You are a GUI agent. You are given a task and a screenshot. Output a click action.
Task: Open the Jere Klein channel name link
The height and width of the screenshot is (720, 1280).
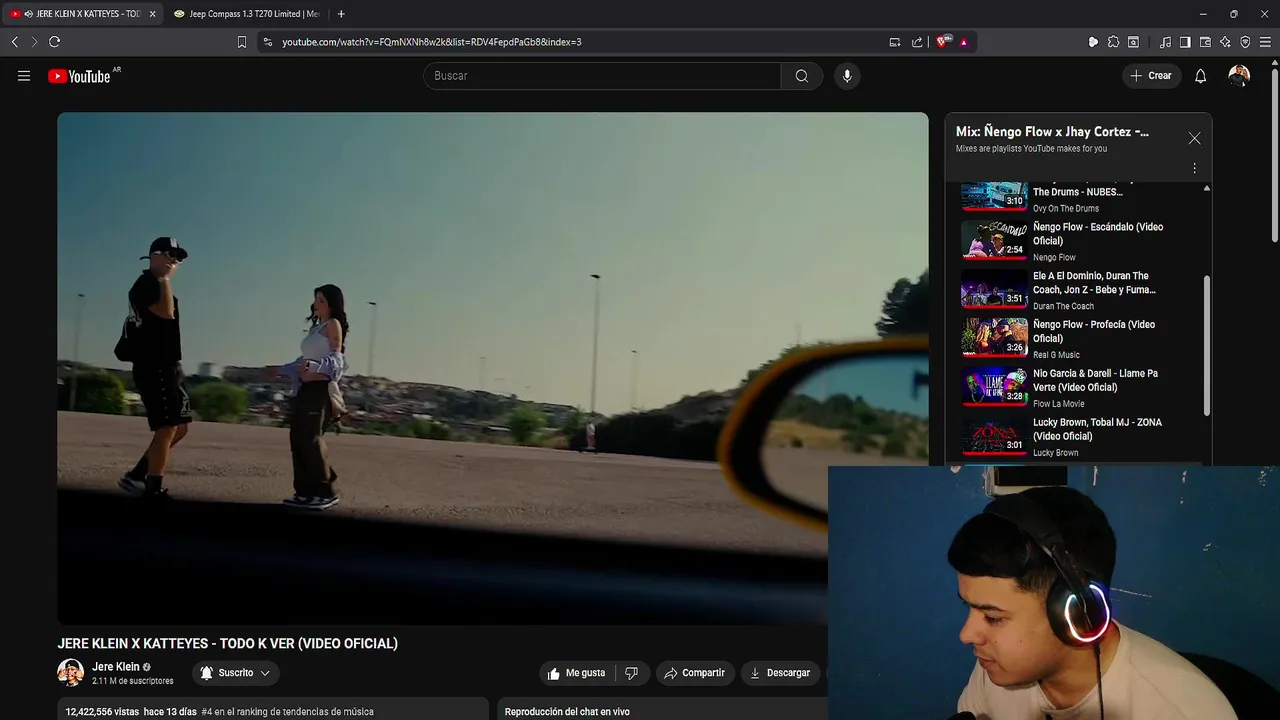(x=116, y=667)
